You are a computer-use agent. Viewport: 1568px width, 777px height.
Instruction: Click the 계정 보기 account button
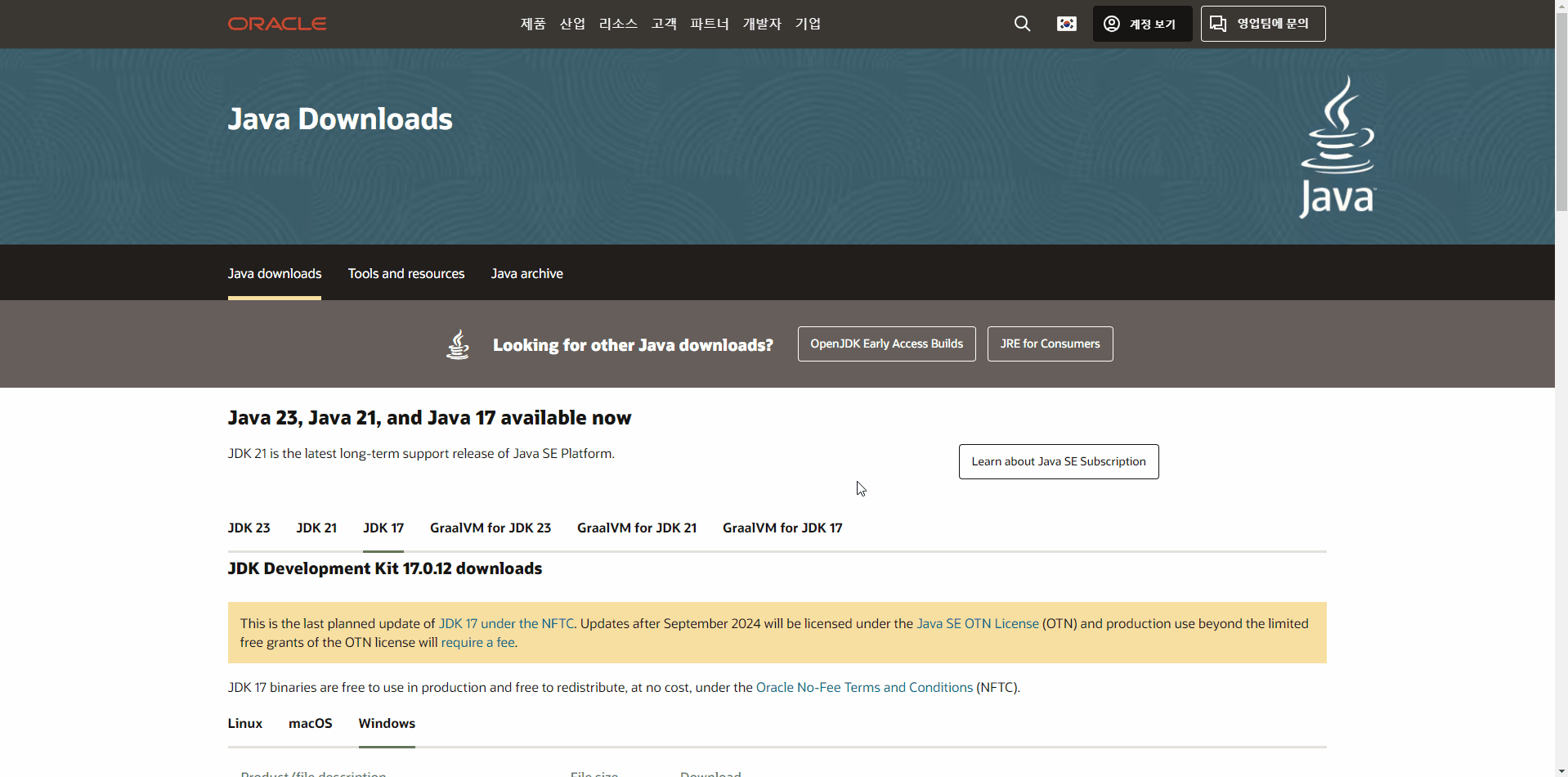[x=1142, y=24]
